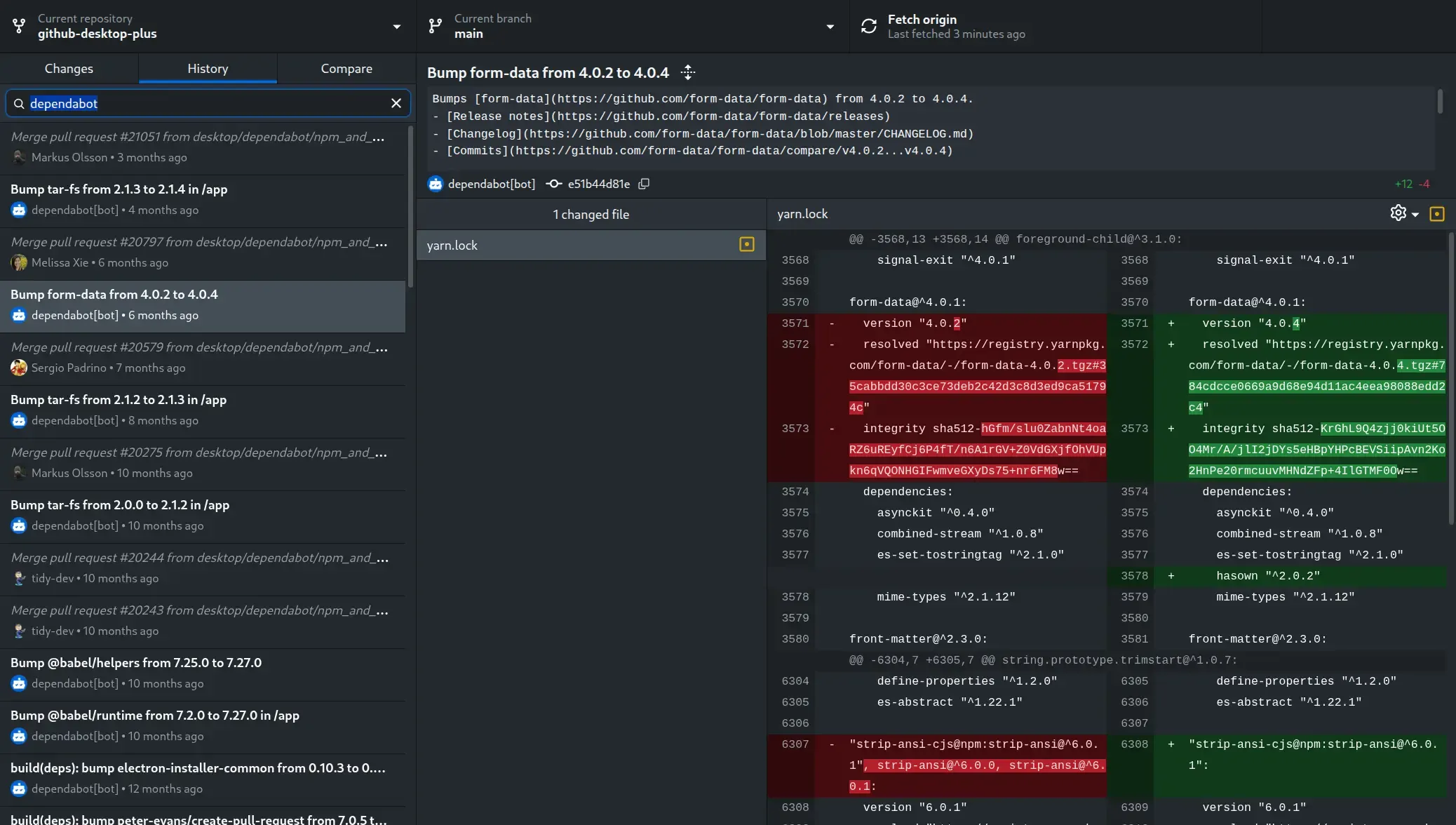Click dependabot avatar on @babel/helpers commit
The height and width of the screenshot is (825, 1456).
tap(19, 683)
